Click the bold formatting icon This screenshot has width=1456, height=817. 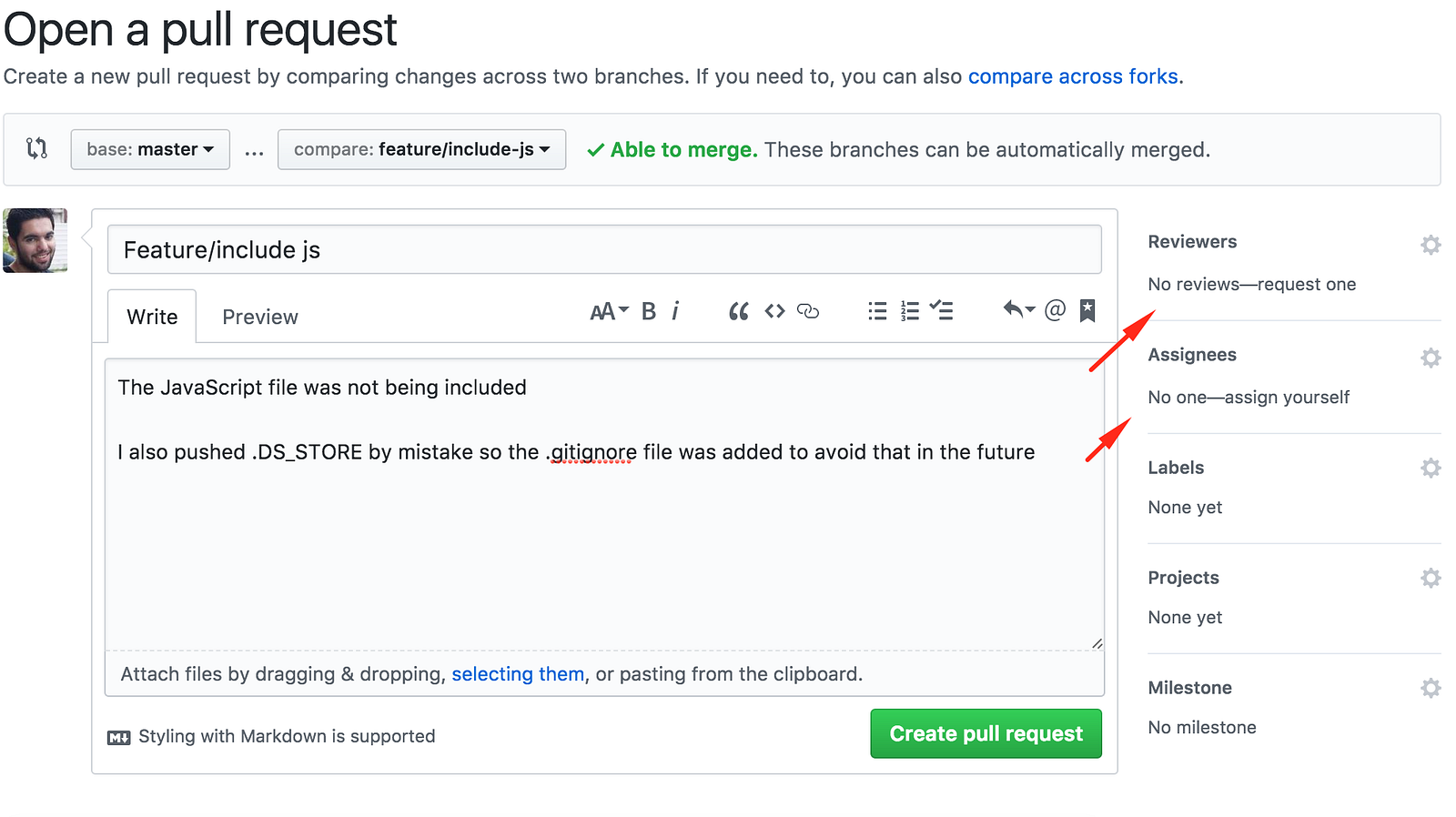(649, 311)
